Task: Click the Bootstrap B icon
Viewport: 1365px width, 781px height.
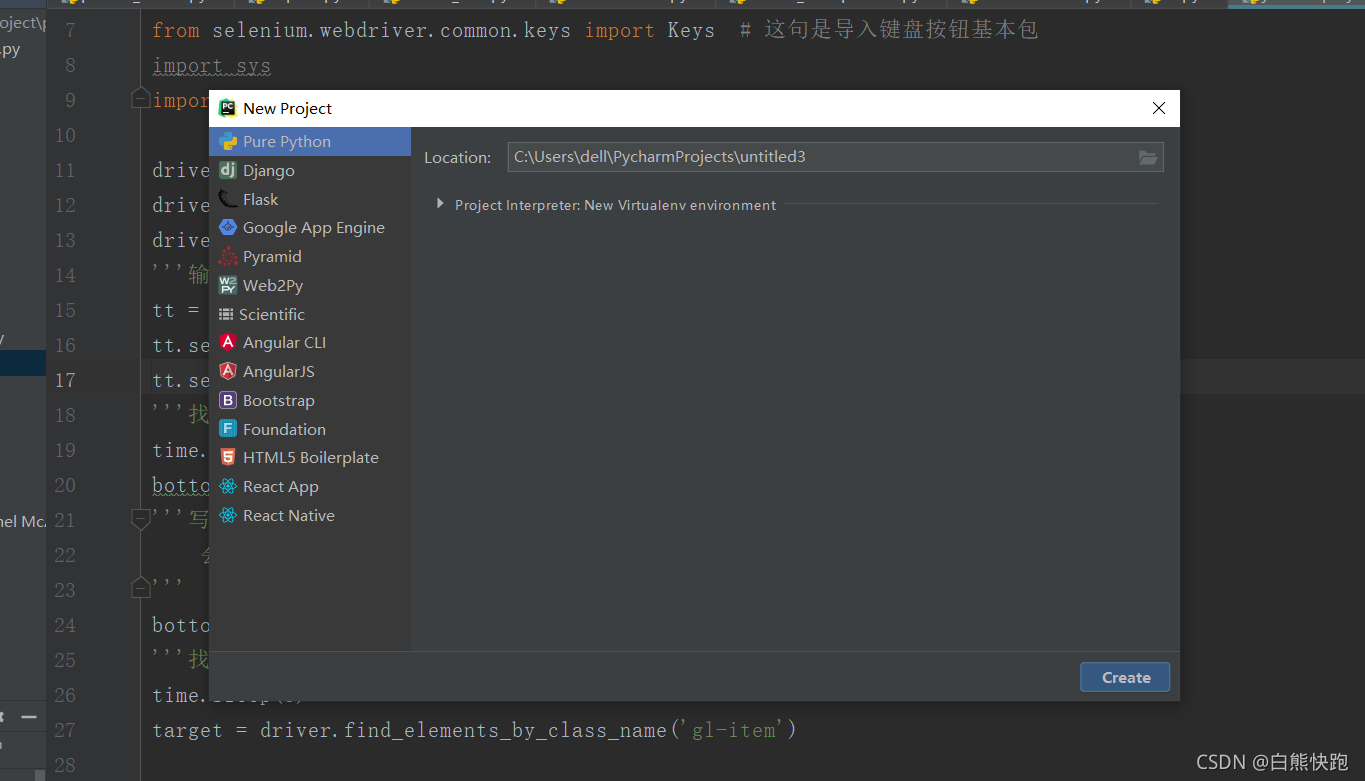Action: 228,400
